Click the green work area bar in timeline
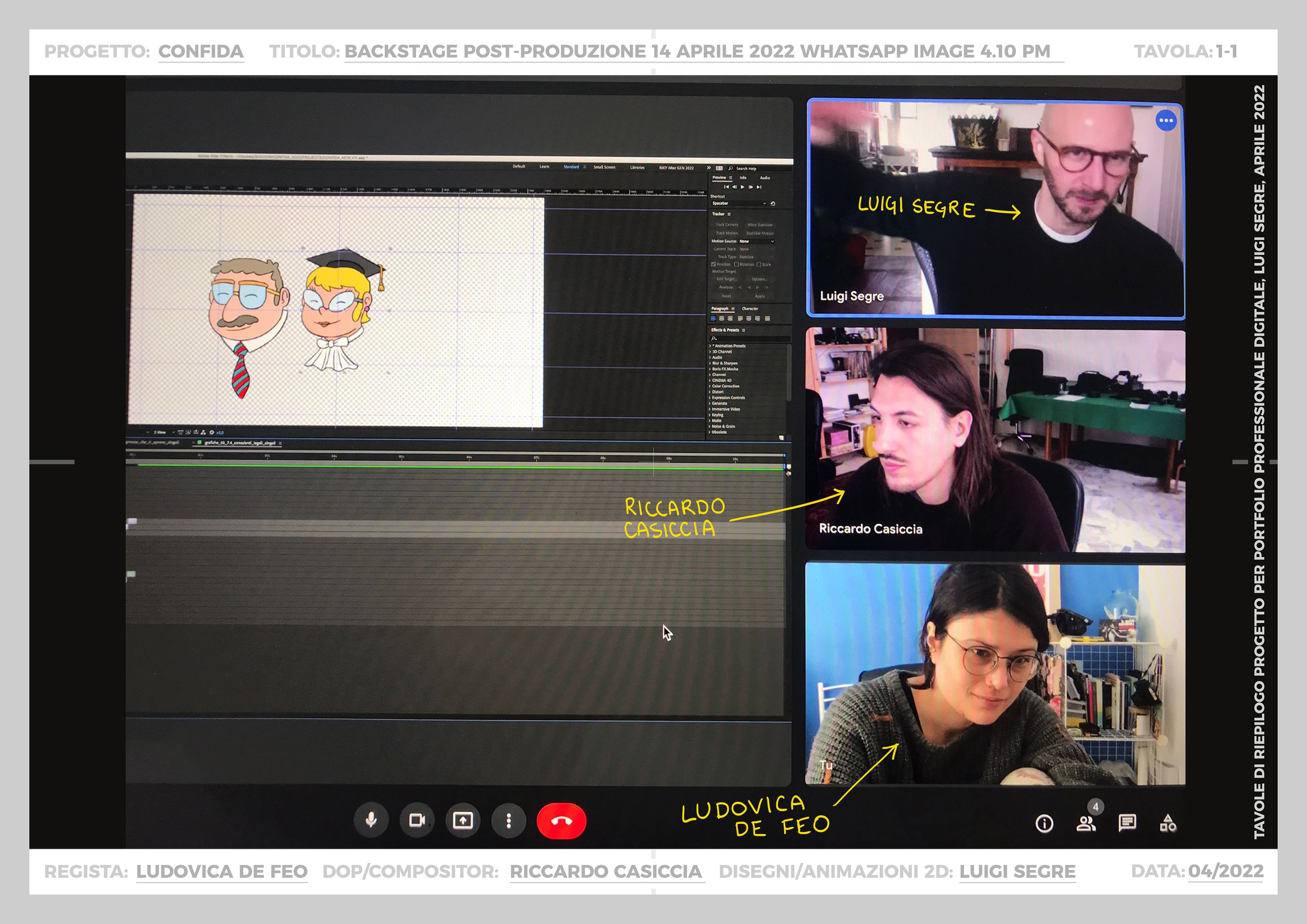Screen dimensions: 1307x924 [461, 466]
